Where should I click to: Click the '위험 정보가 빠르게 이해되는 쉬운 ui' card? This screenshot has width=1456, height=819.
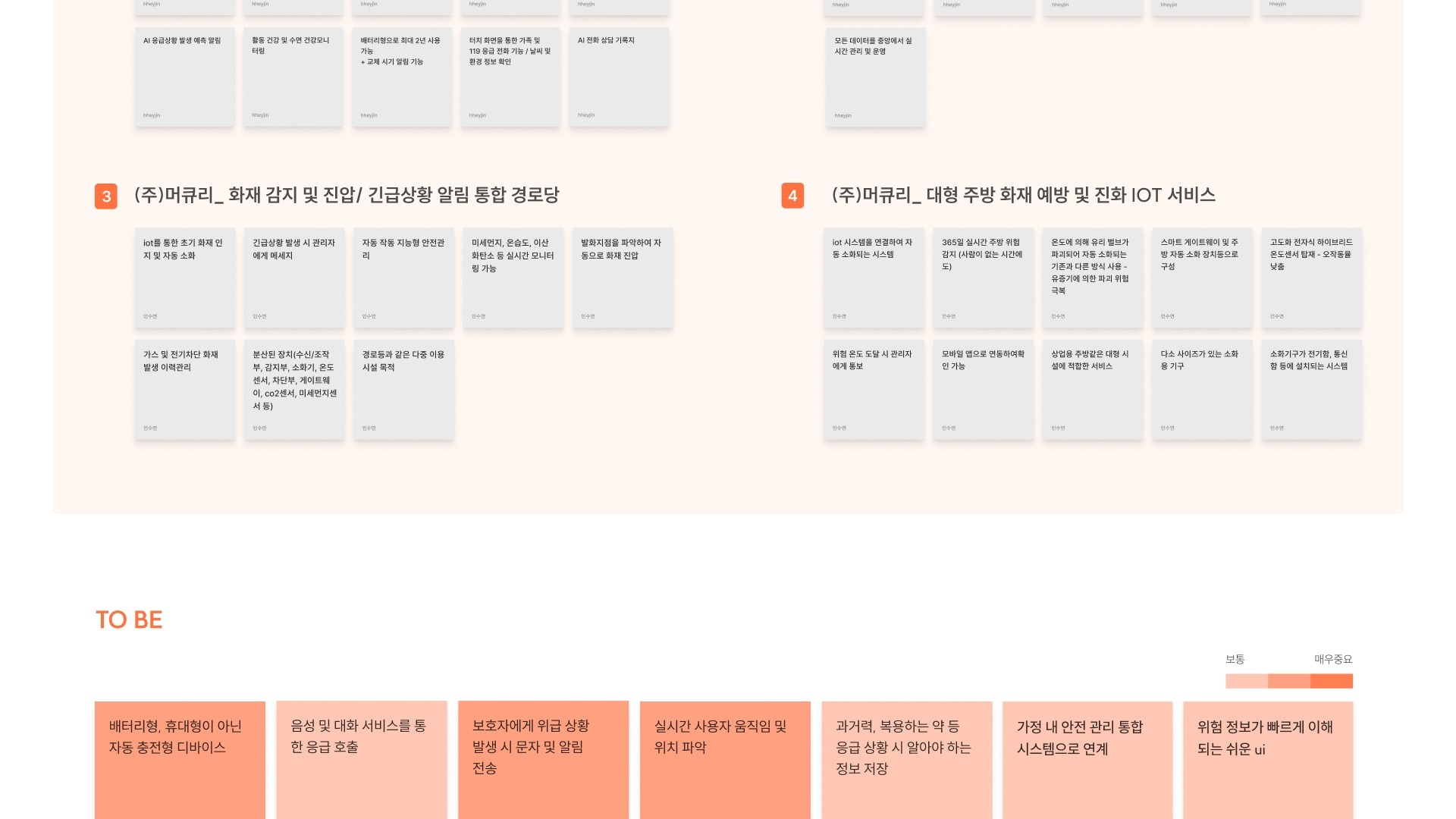click(1268, 758)
